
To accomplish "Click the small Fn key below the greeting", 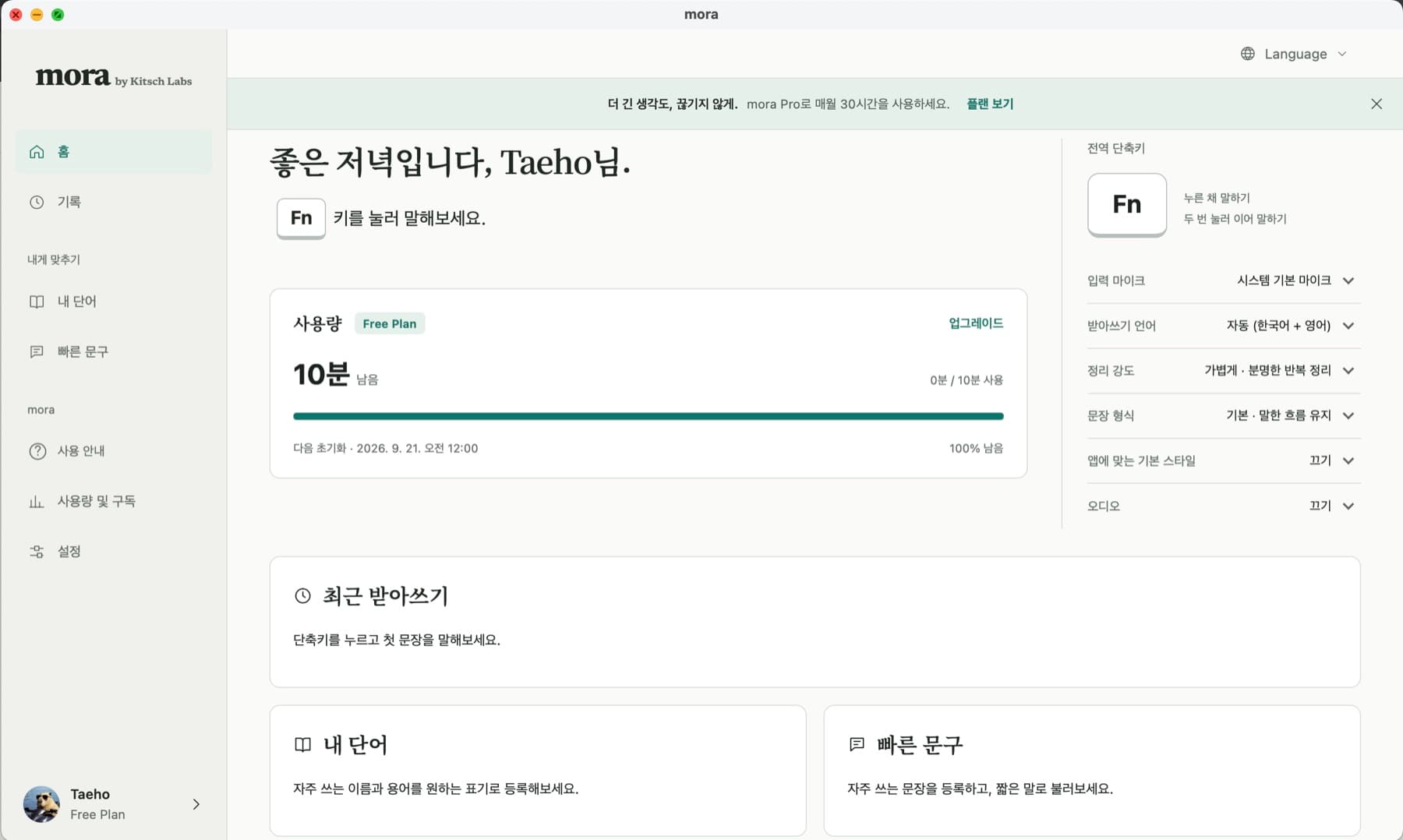I will click(301, 218).
